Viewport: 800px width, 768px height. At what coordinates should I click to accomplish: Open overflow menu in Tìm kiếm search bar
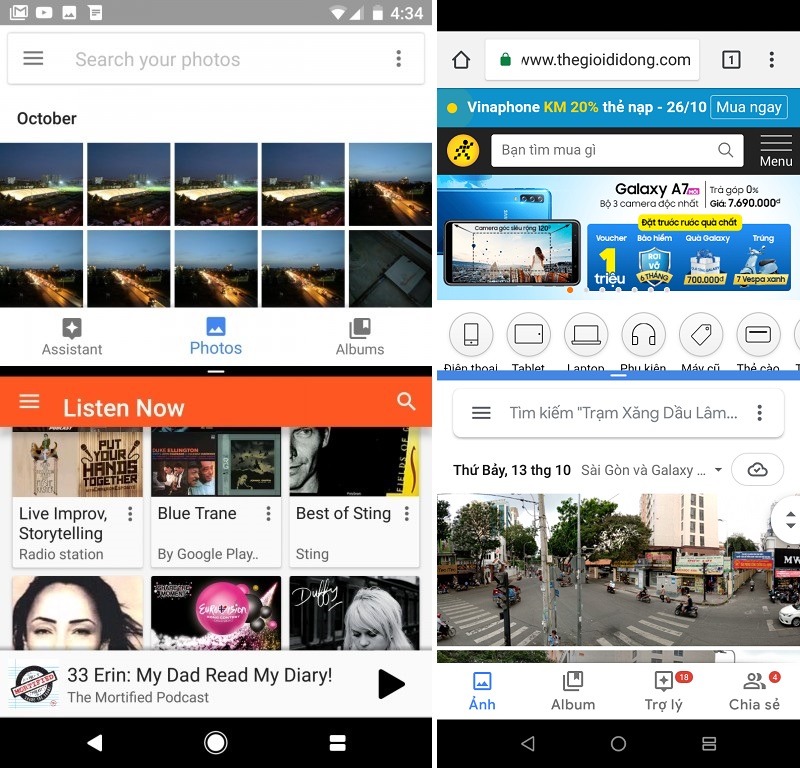click(x=760, y=412)
